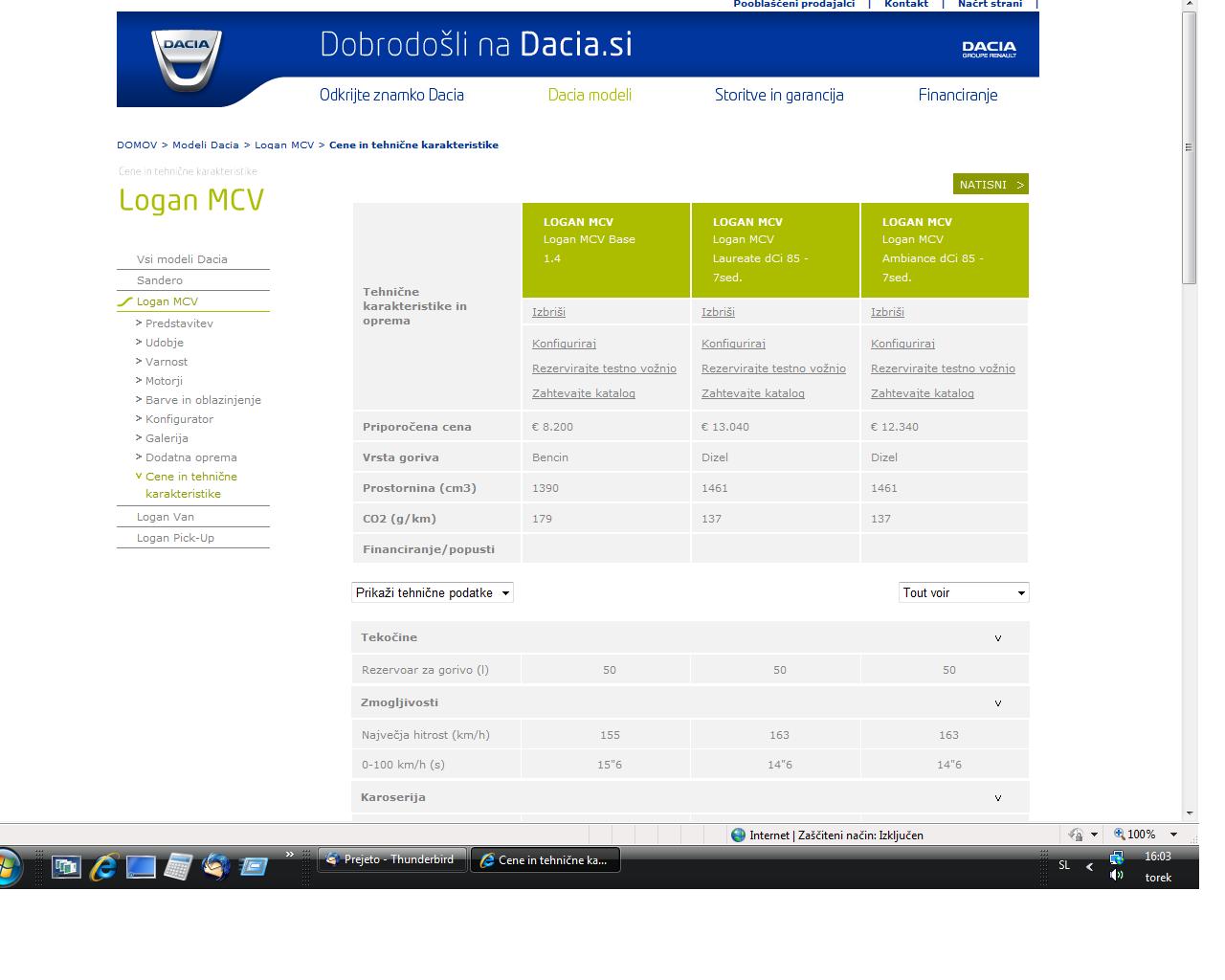This screenshot has width=1225, height=980.
Task: Click the Načrt strani link
Action: pos(990,4)
